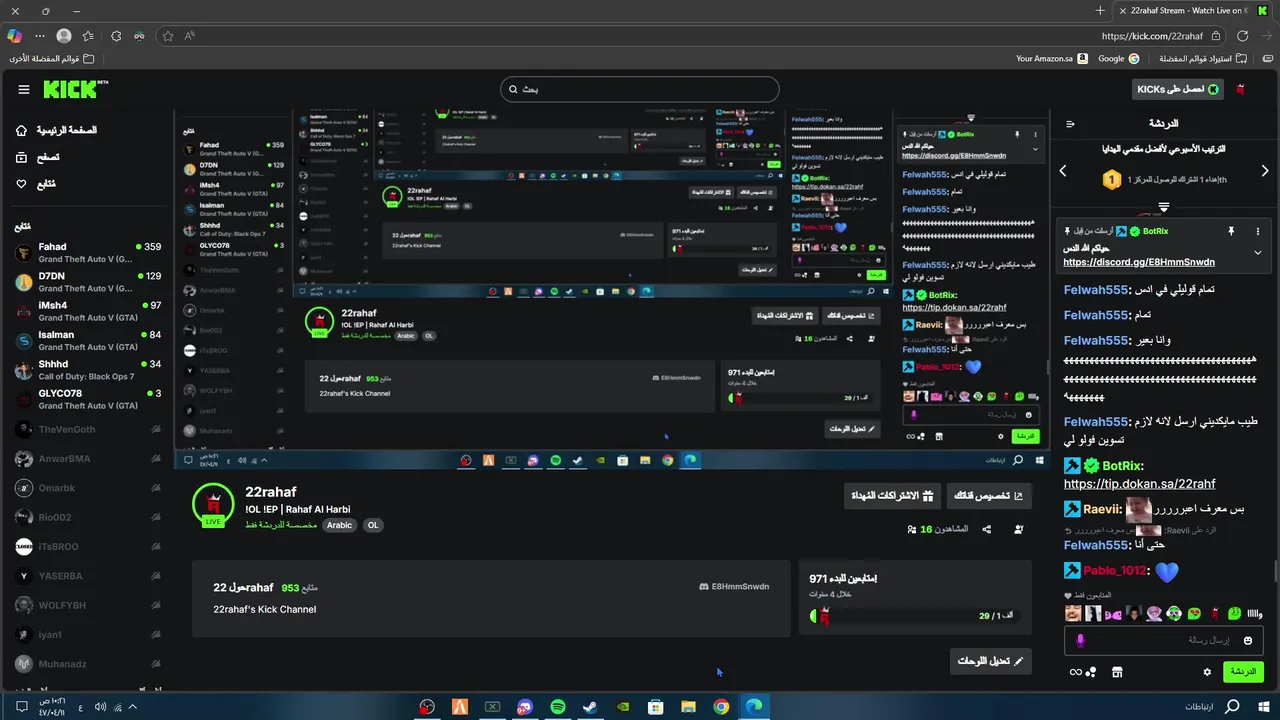
Task: Unpin the BotRix pinned message
Action: click(x=1231, y=231)
